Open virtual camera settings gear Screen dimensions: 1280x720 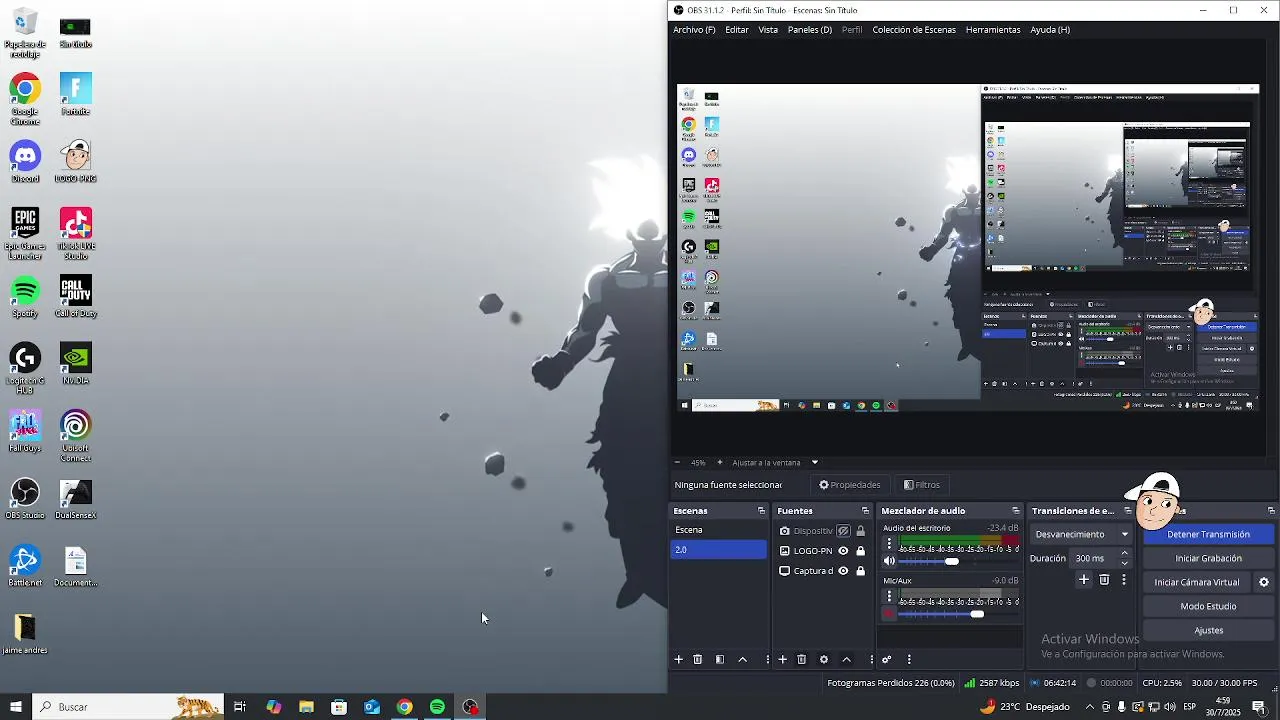1264,582
